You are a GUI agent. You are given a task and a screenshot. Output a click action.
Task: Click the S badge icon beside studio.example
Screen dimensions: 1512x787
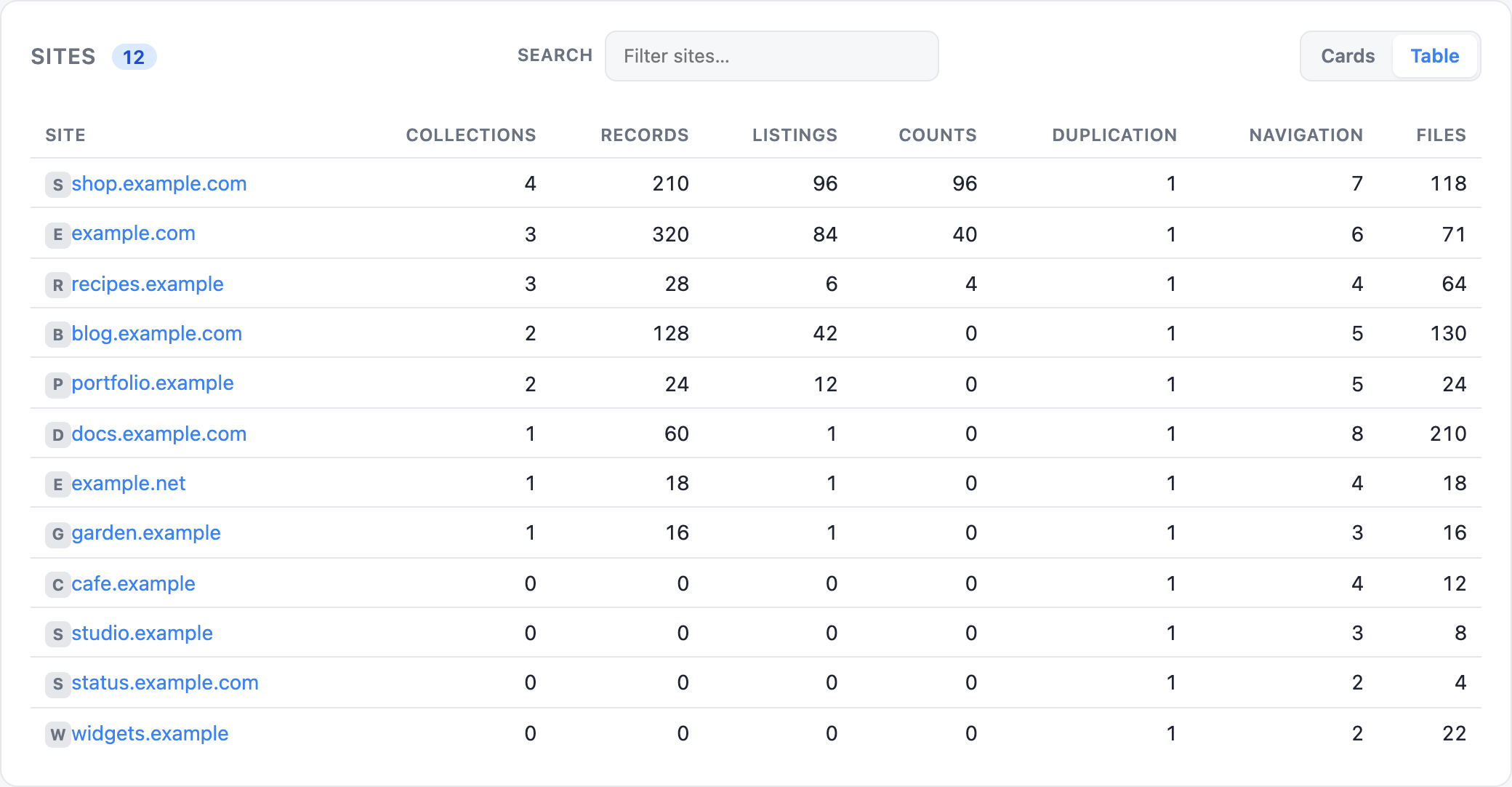coord(58,634)
